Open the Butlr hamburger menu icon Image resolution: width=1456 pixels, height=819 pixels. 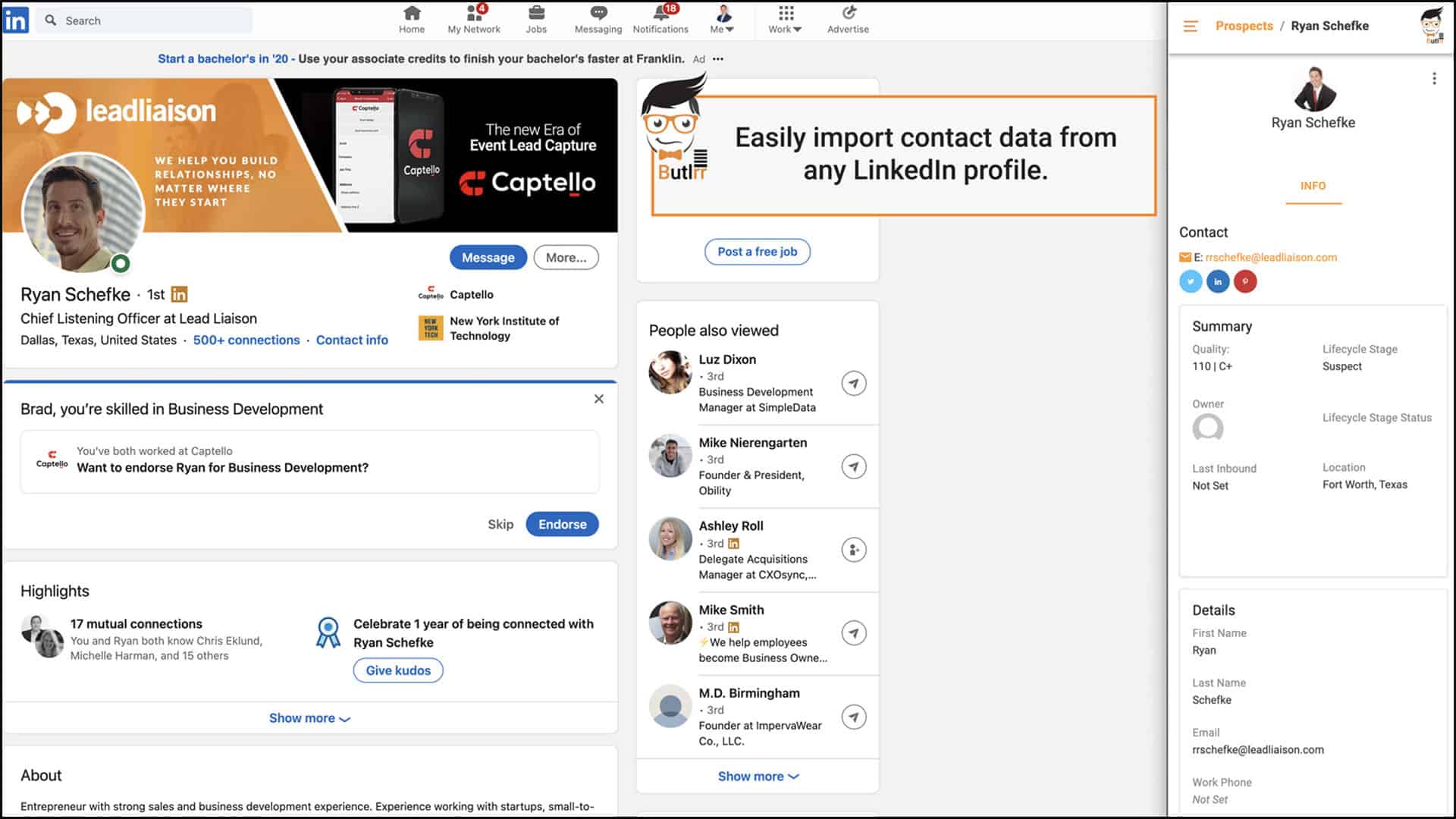(x=1191, y=27)
